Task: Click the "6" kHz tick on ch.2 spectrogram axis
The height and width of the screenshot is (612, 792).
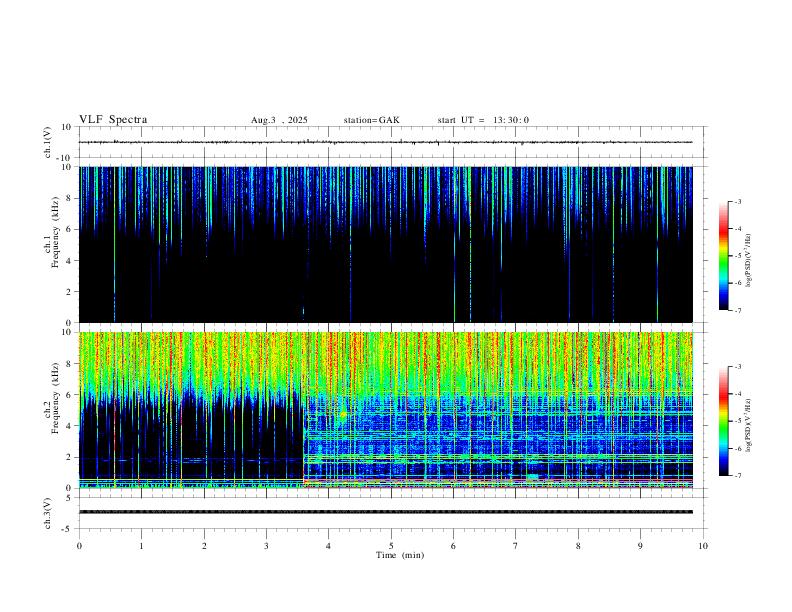Action: tap(69, 395)
